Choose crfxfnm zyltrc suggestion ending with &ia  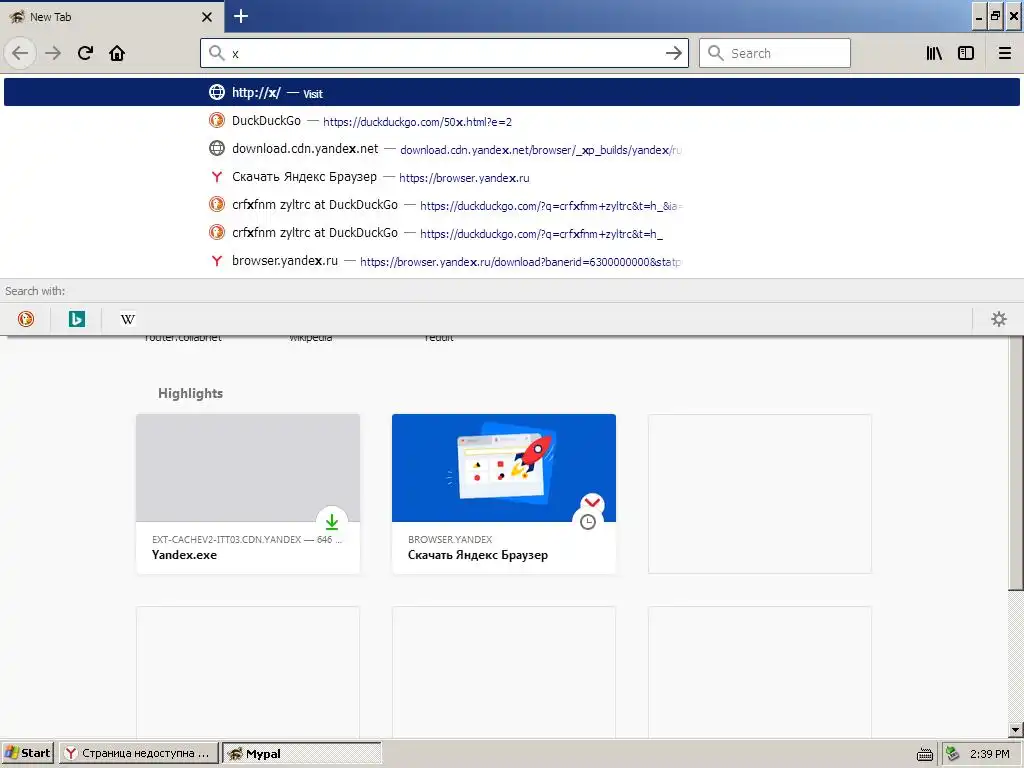point(511,204)
